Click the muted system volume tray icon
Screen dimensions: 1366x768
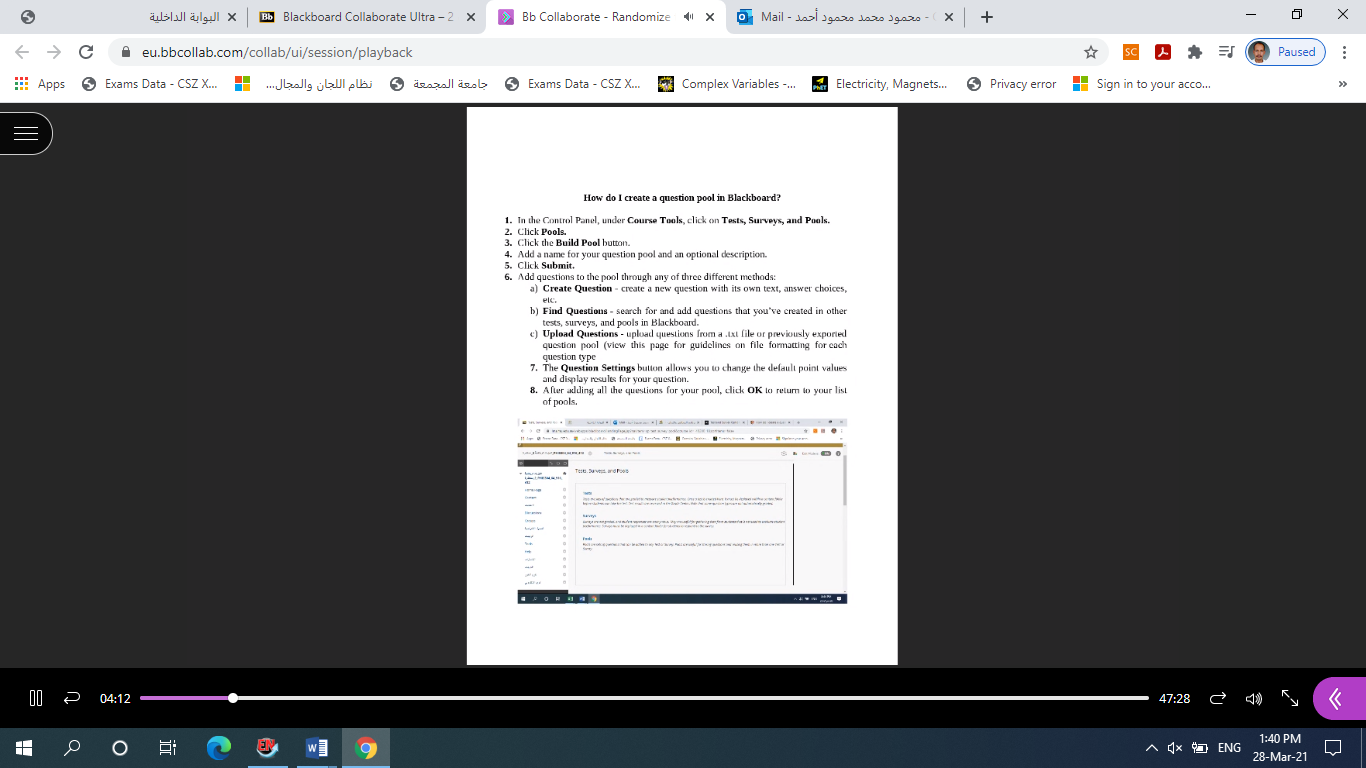pos(1175,748)
